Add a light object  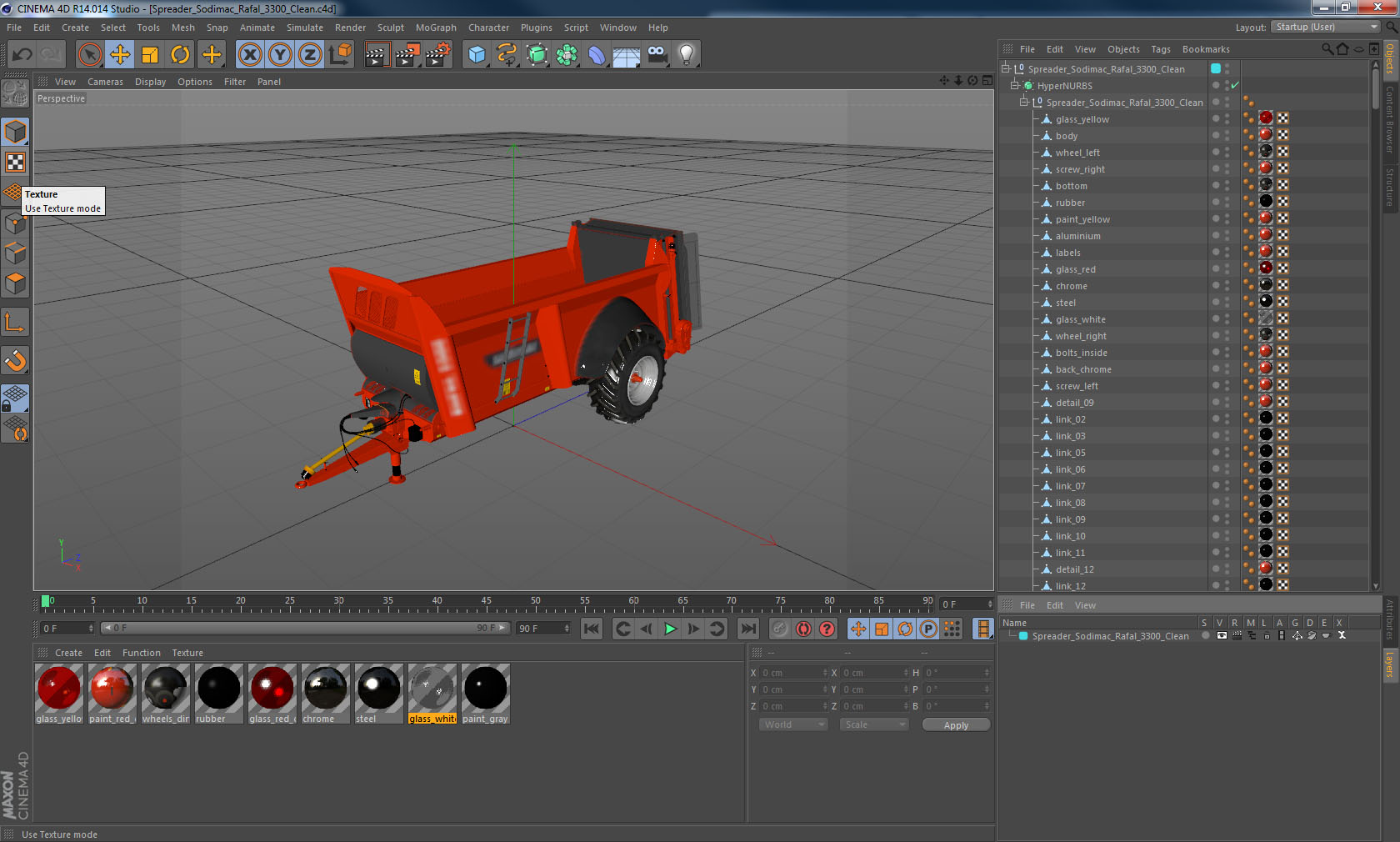pyautogui.click(x=687, y=55)
